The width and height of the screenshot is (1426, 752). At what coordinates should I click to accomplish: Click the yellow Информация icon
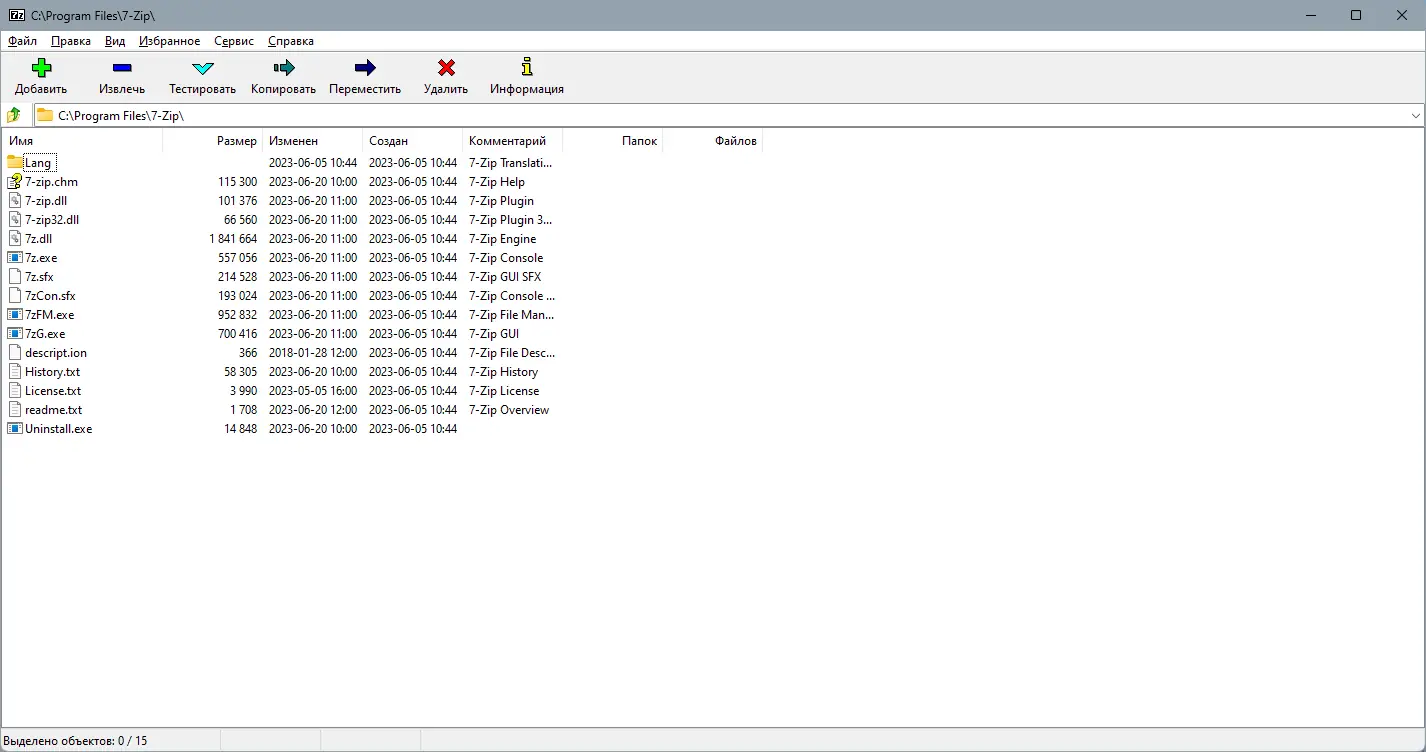[x=527, y=68]
